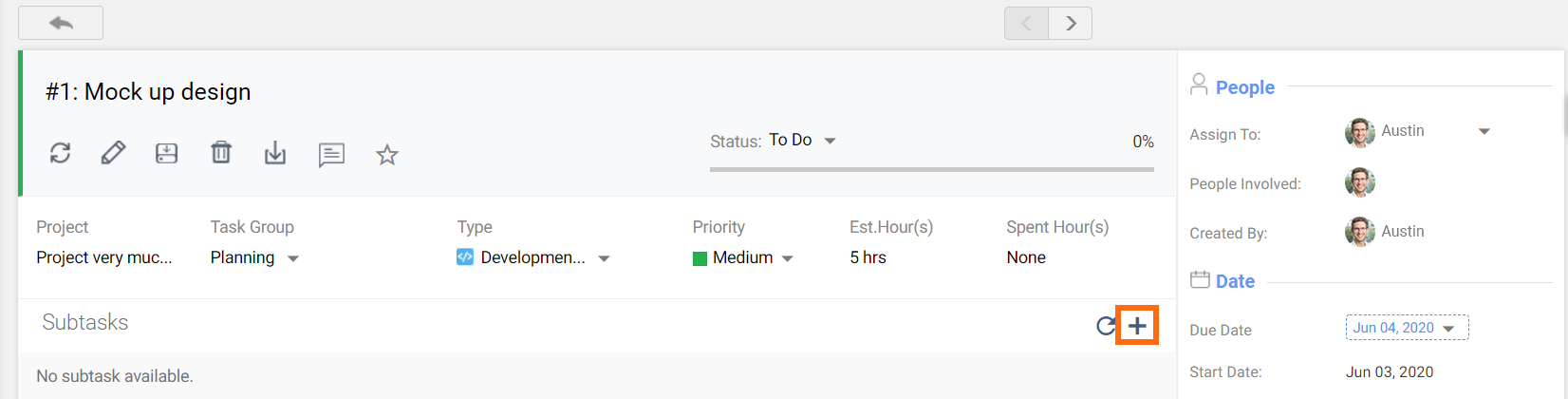Expand the Planning task group dropdown
The image size is (1568, 399).
(254, 257)
